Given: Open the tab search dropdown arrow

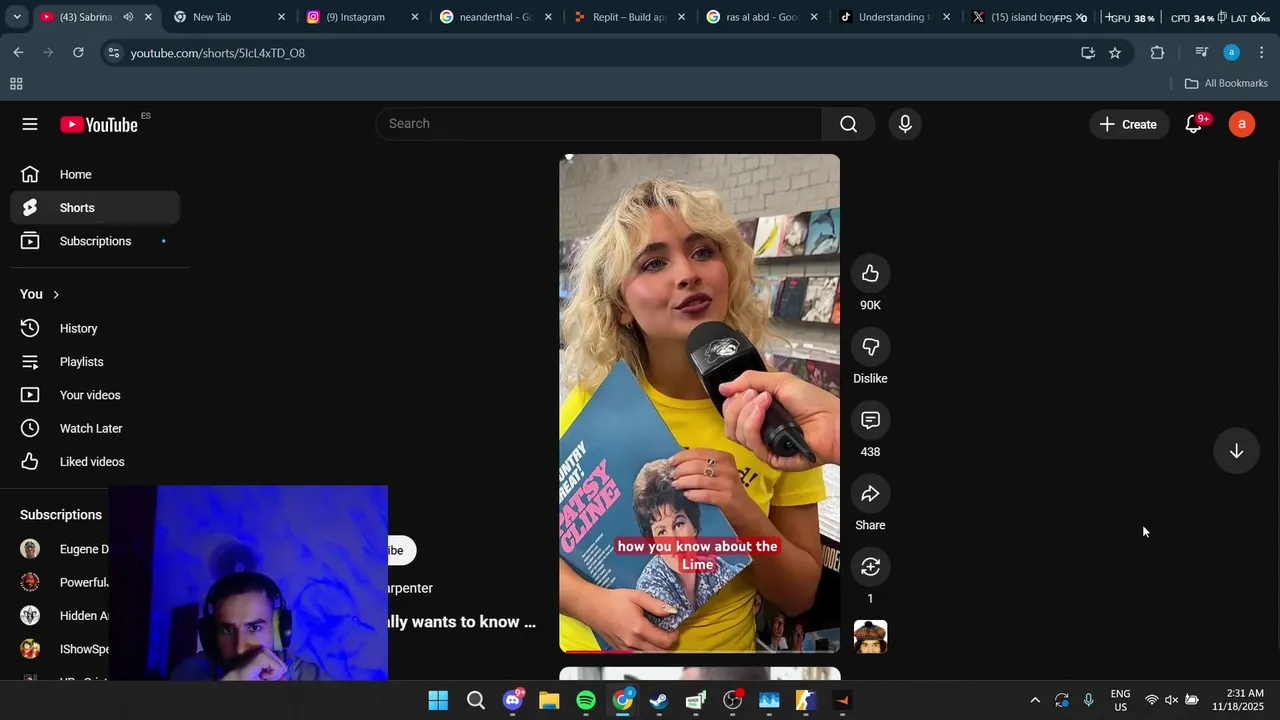Looking at the screenshot, I should [16, 17].
